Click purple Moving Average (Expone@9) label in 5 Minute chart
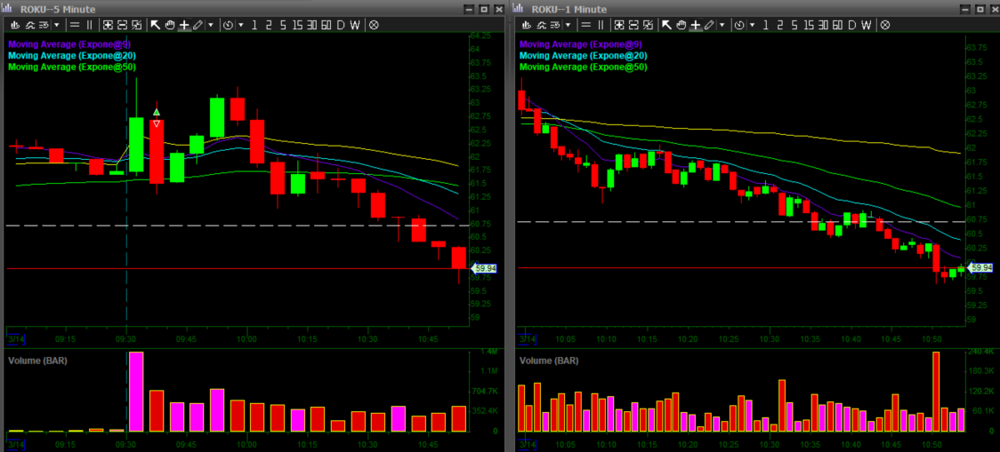The image size is (1000, 452). pyautogui.click(x=70, y=45)
